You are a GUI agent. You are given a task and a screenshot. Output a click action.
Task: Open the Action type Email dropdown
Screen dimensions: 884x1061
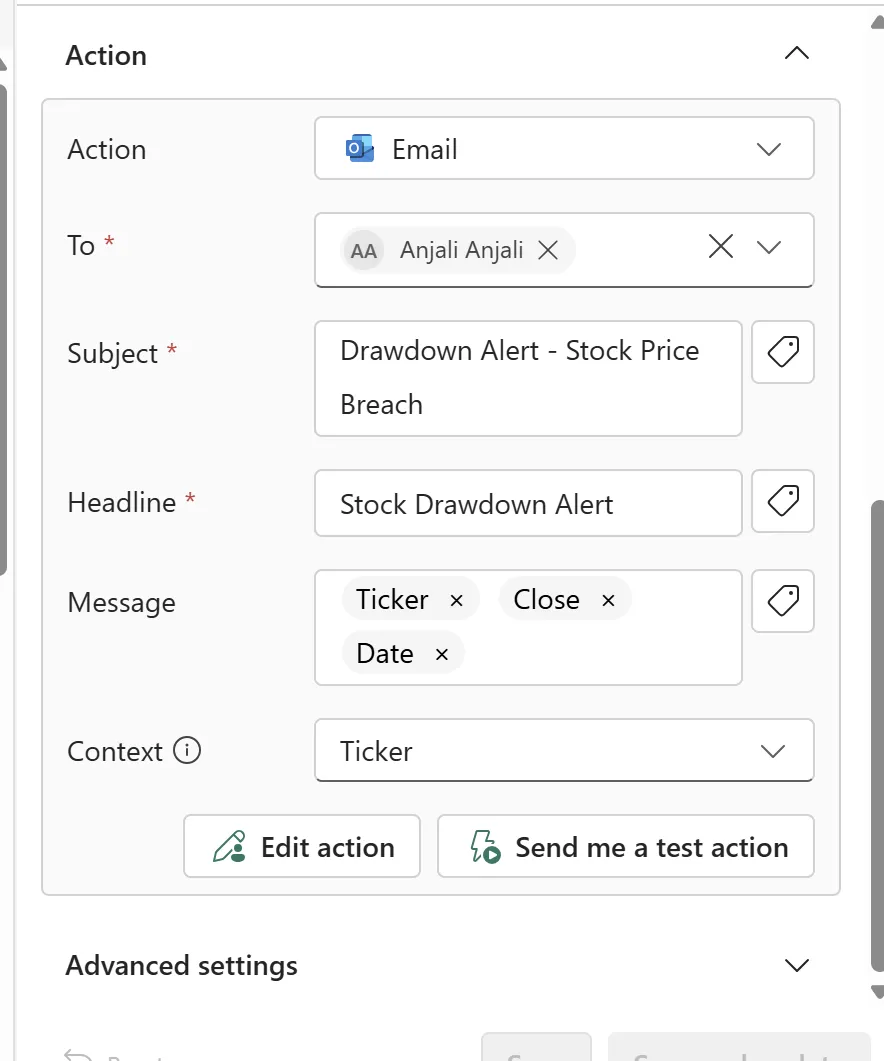pyautogui.click(x=564, y=149)
